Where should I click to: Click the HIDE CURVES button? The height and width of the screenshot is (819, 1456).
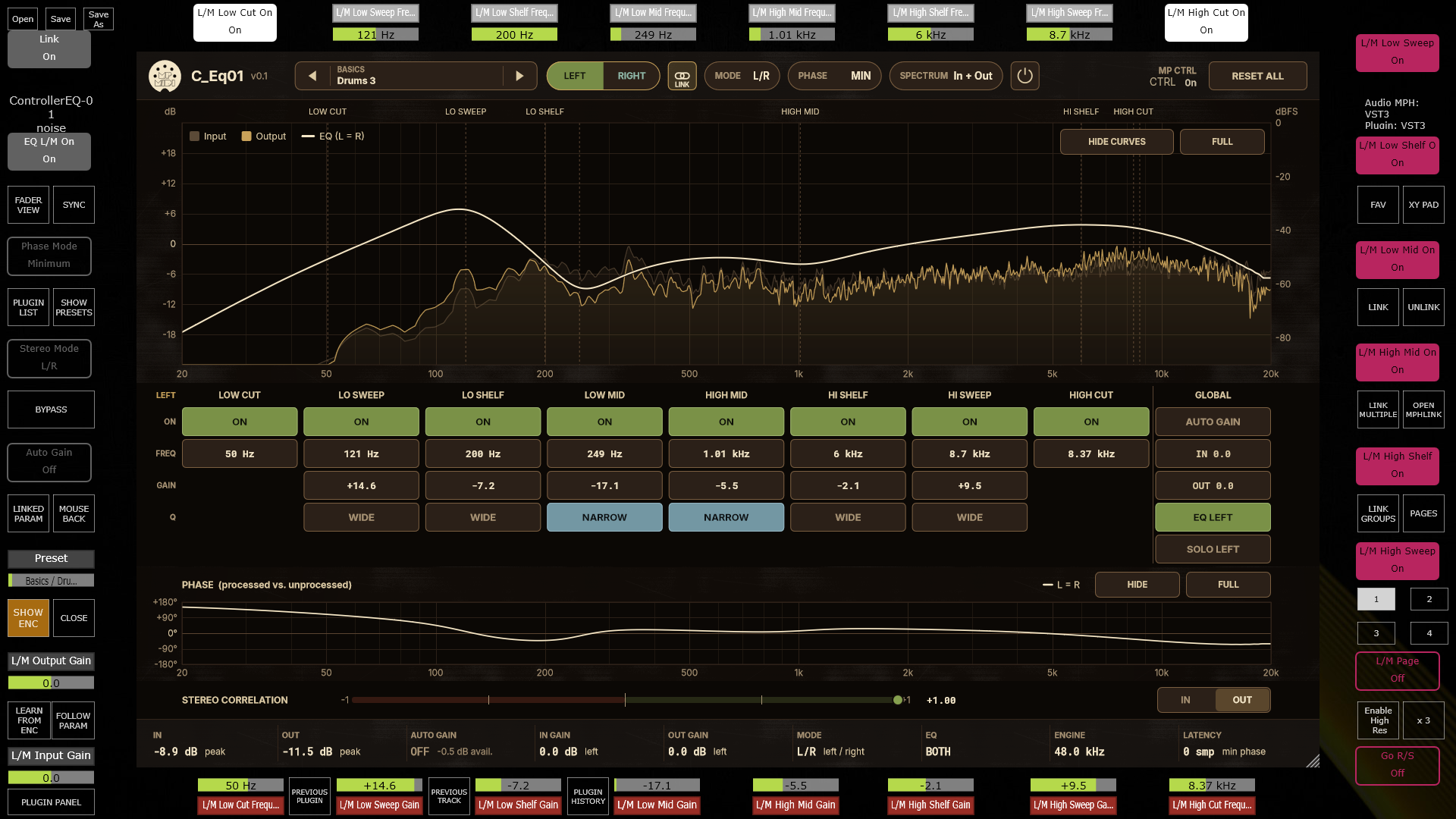(1116, 142)
